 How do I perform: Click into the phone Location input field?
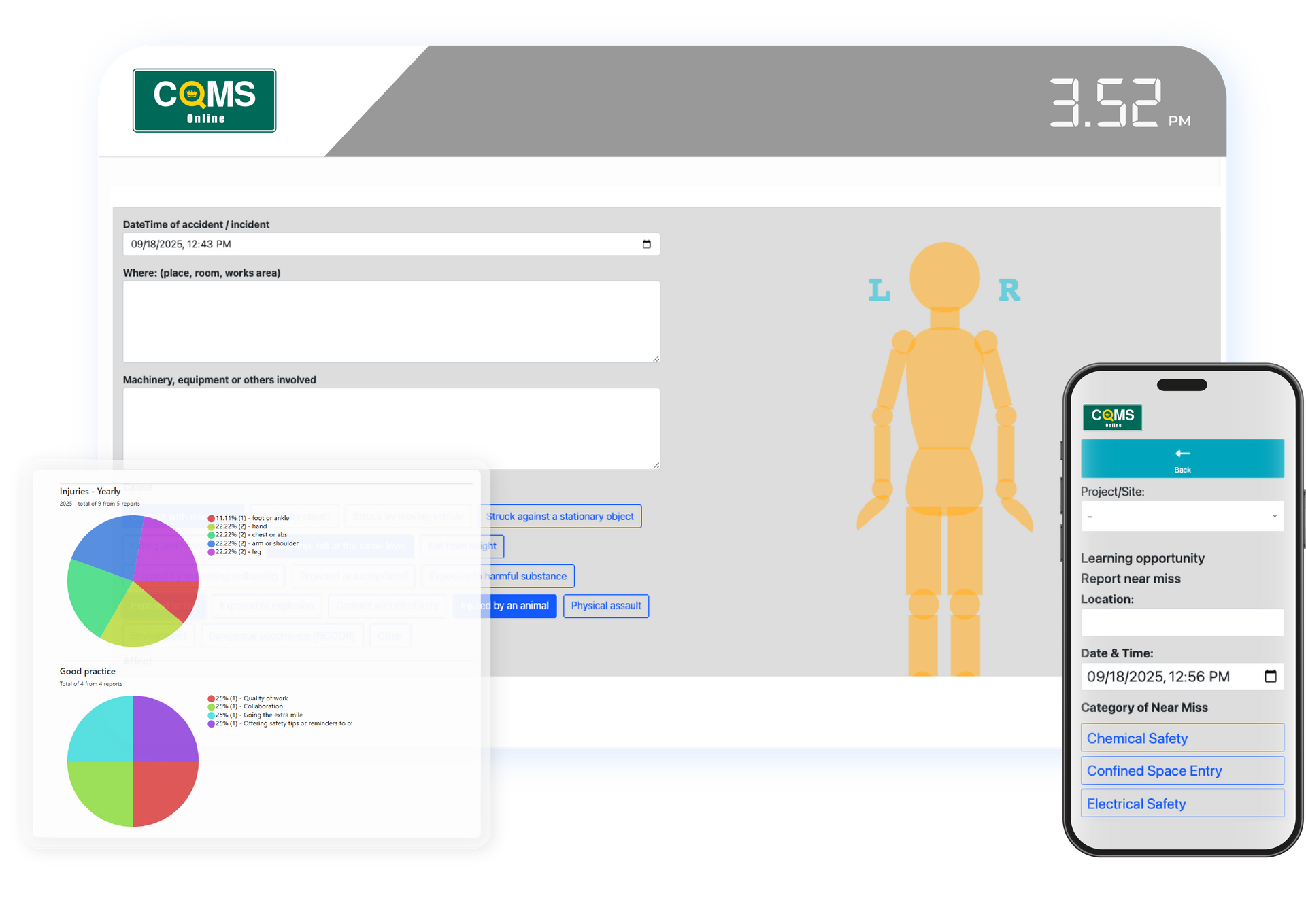(1182, 622)
